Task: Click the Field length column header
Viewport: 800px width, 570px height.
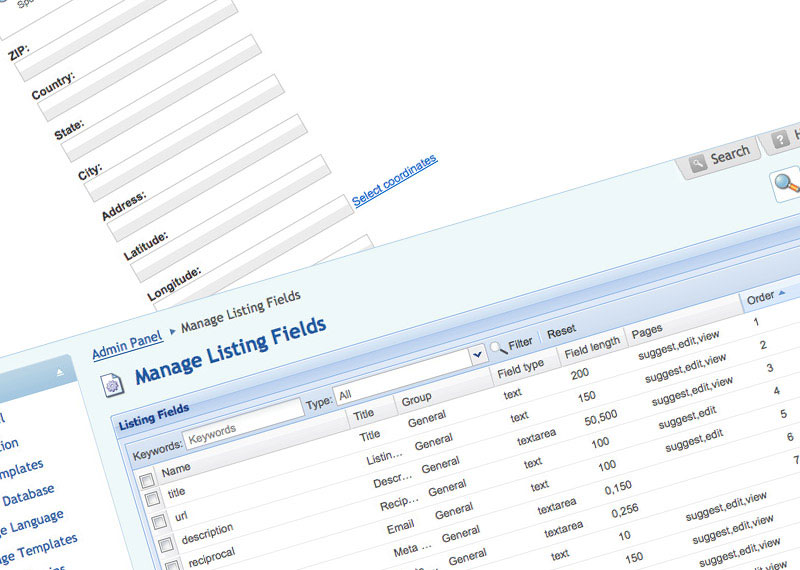Action: (x=592, y=348)
